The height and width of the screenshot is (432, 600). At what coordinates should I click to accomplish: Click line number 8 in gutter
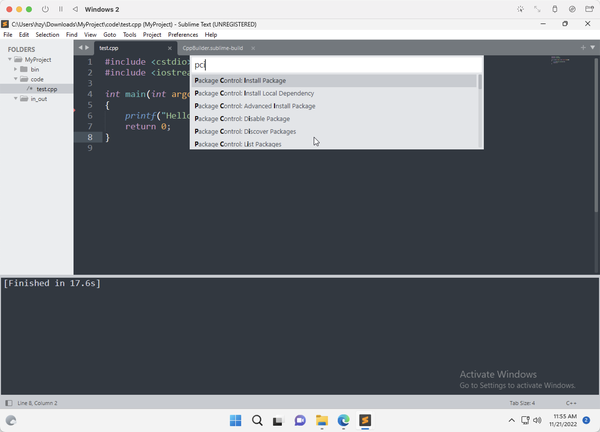[90, 137]
